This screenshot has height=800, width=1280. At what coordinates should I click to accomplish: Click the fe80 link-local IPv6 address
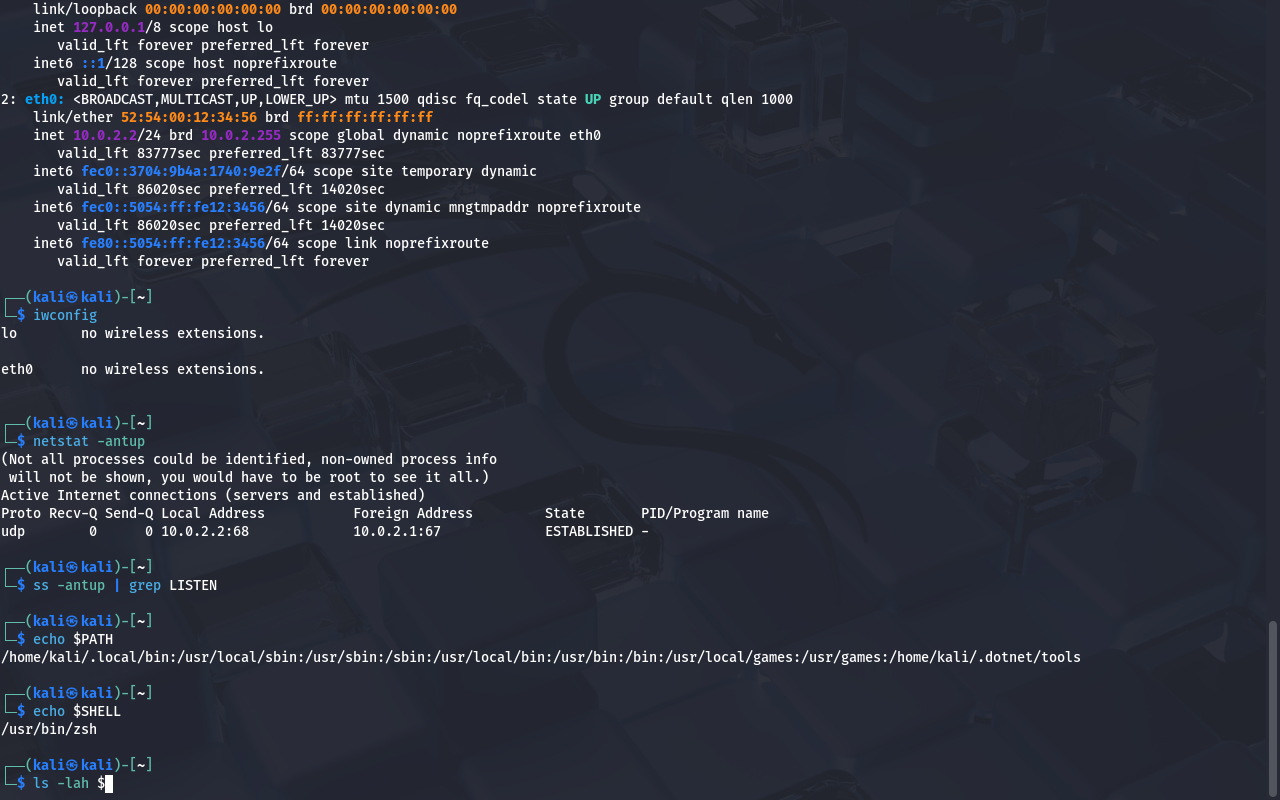pos(173,243)
